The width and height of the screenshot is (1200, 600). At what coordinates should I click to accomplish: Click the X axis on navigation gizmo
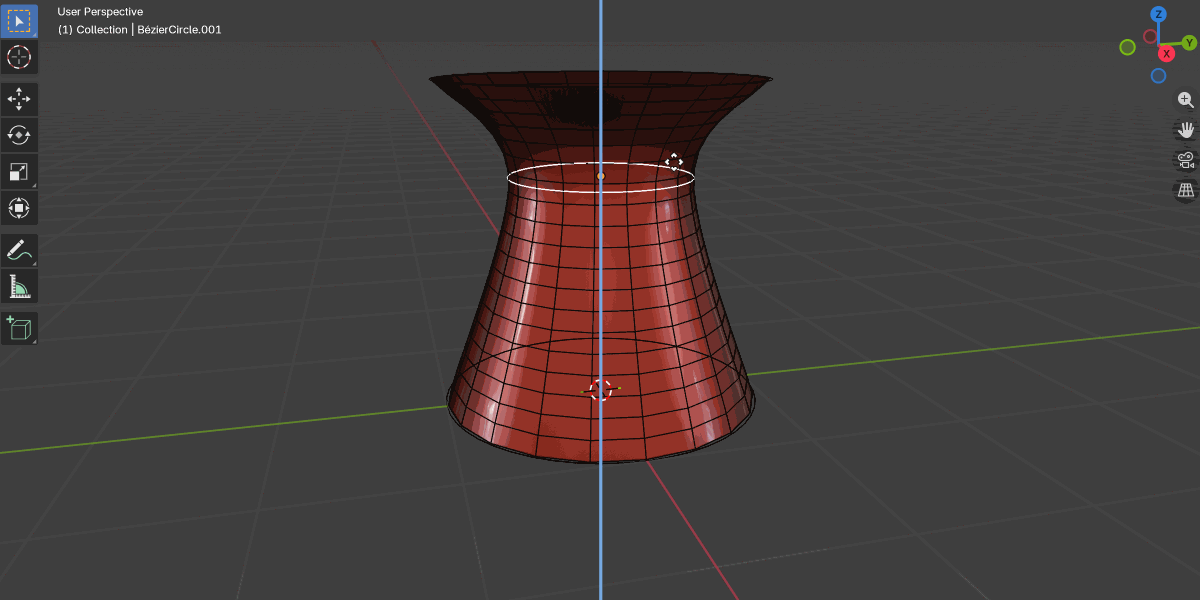[x=1166, y=54]
